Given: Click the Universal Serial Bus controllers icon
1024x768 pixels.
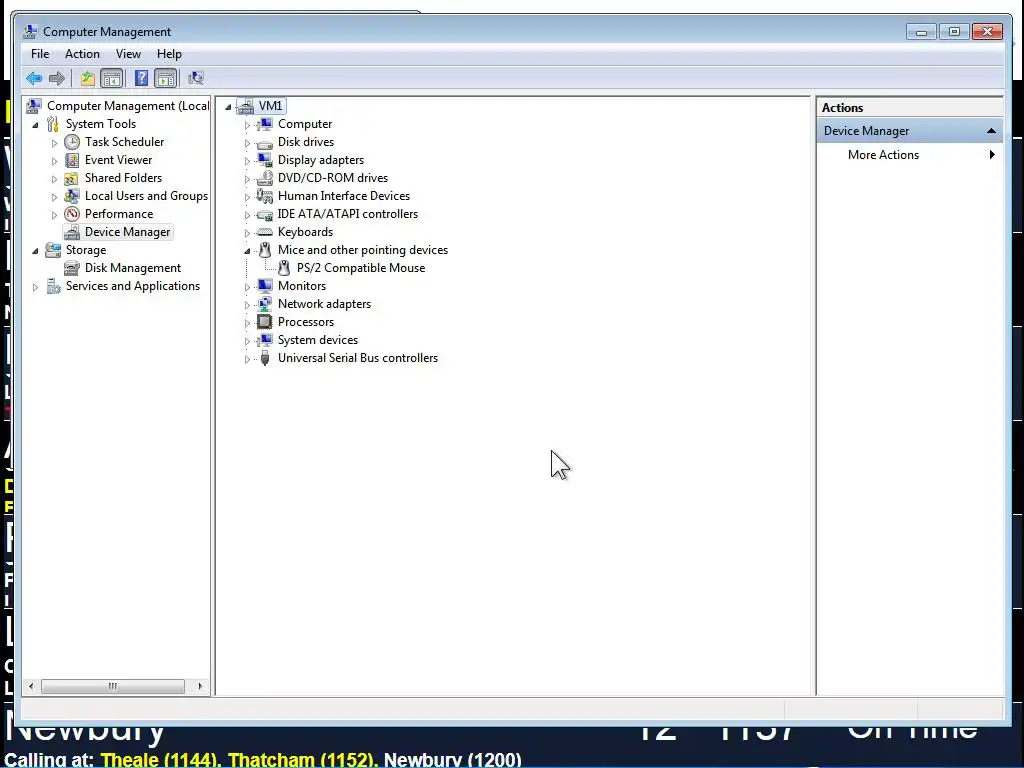Looking at the screenshot, I should tap(264, 358).
